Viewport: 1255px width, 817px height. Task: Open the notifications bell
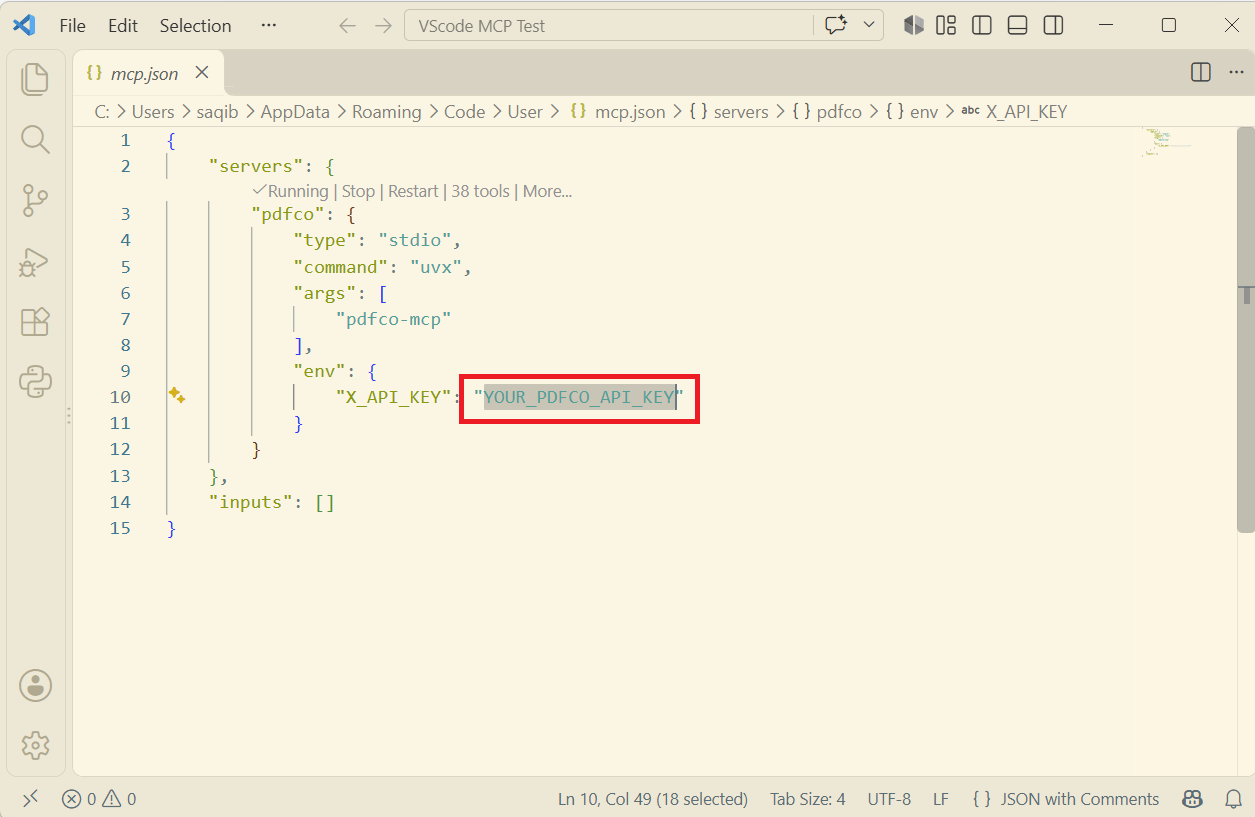click(x=1234, y=799)
